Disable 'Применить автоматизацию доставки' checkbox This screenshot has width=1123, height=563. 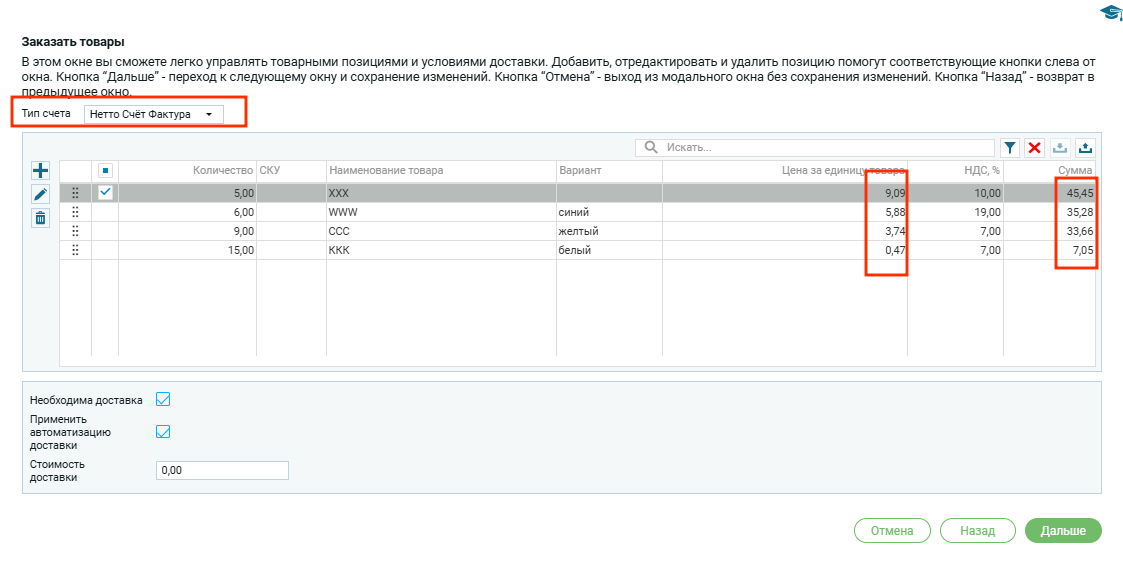(x=163, y=432)
